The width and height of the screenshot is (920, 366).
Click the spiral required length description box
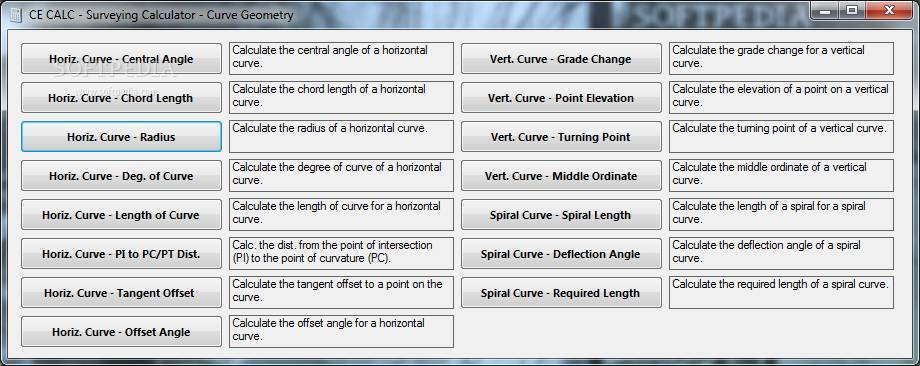[782, 292]
